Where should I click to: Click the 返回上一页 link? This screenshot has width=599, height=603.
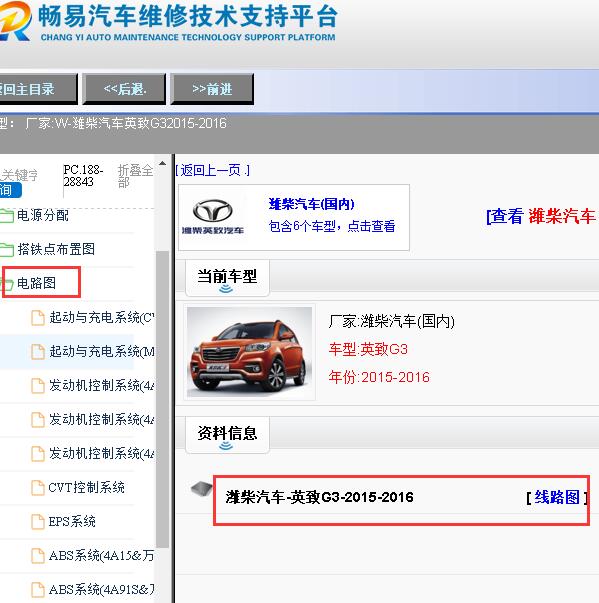[x=212, y=170]
